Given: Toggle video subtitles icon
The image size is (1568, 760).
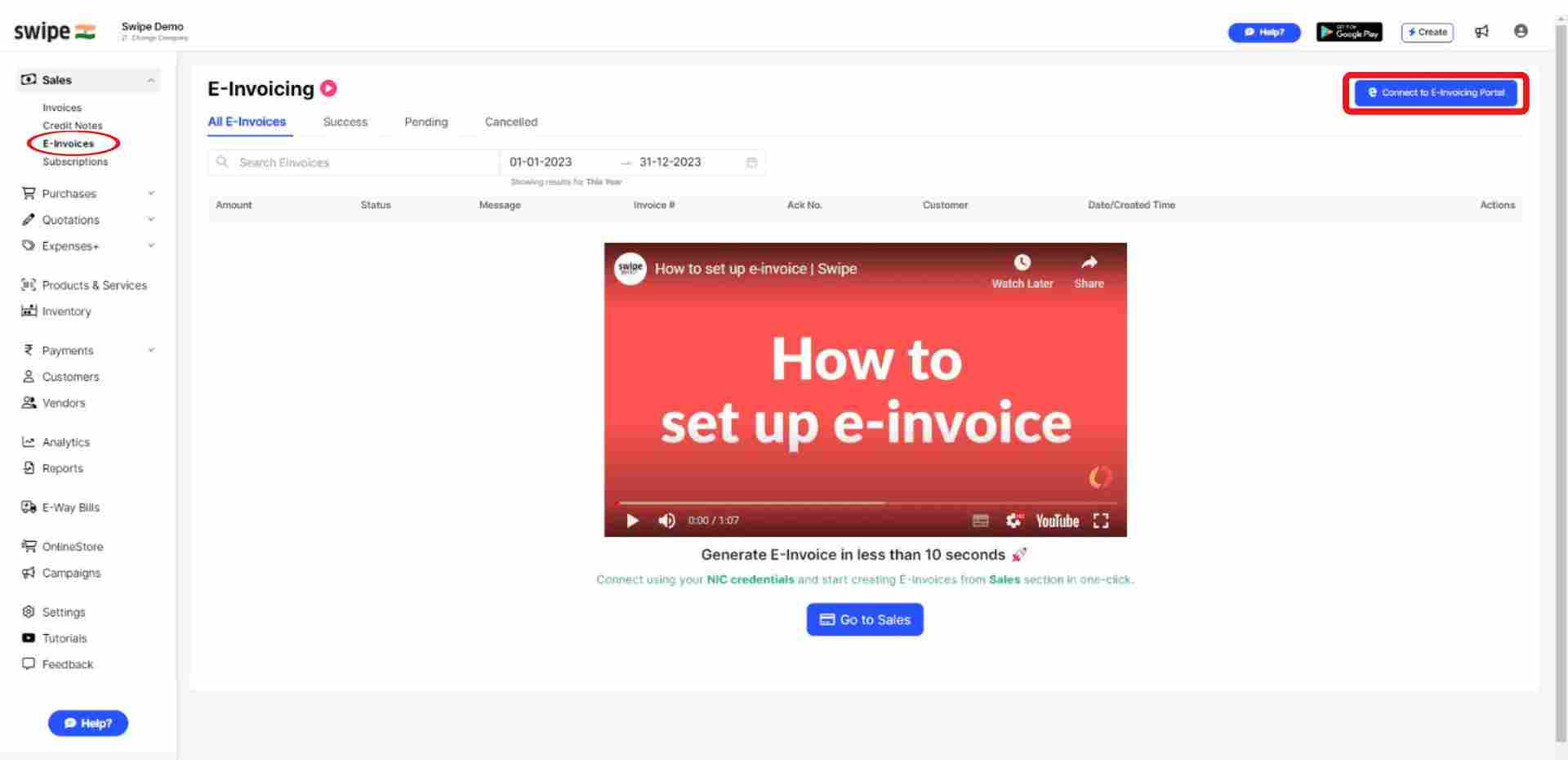Looking at the screenshot, I should pos(981,521).
